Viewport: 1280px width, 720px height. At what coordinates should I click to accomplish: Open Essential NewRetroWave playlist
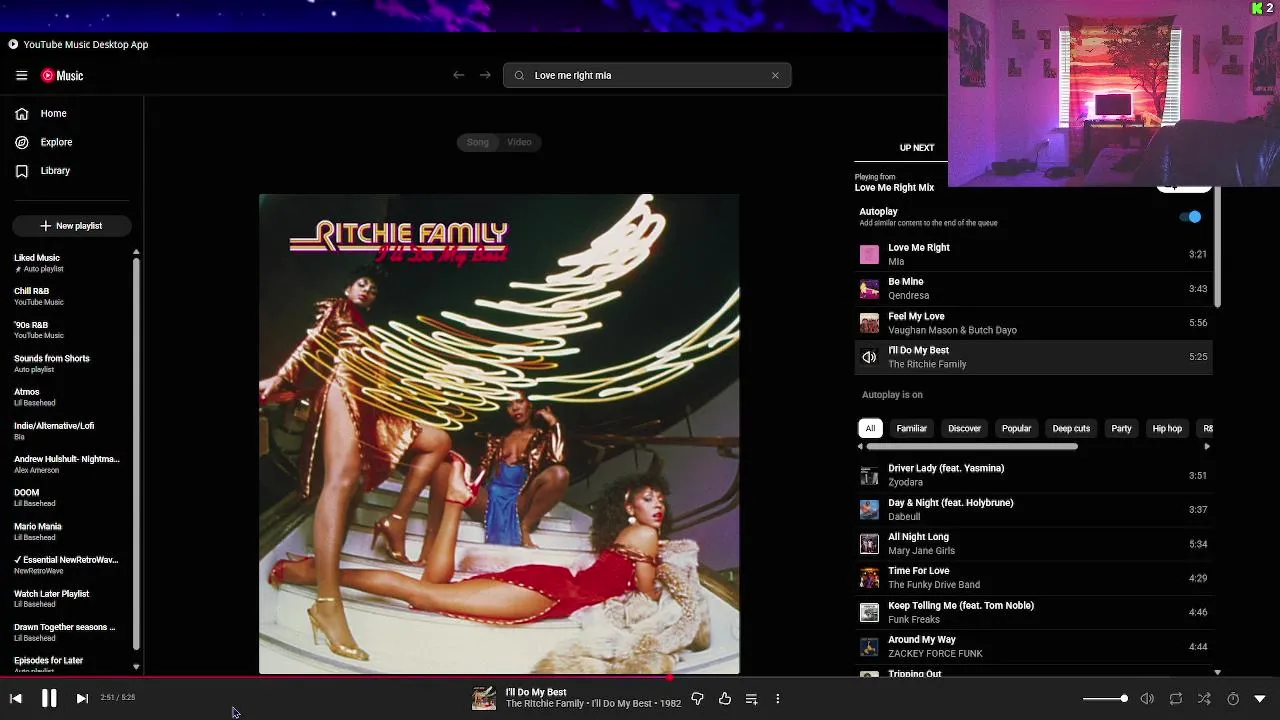tap(66, 565)
